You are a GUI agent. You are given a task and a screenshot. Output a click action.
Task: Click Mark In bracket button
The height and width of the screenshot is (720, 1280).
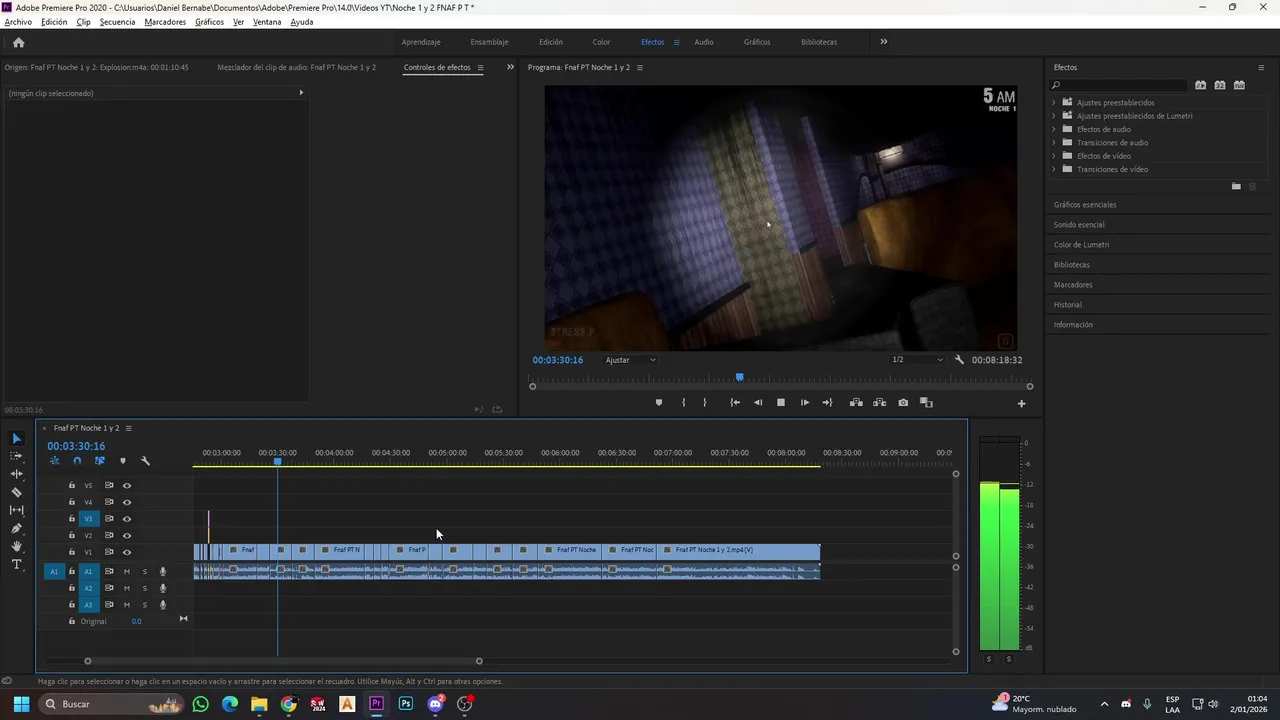click(684, 403)
